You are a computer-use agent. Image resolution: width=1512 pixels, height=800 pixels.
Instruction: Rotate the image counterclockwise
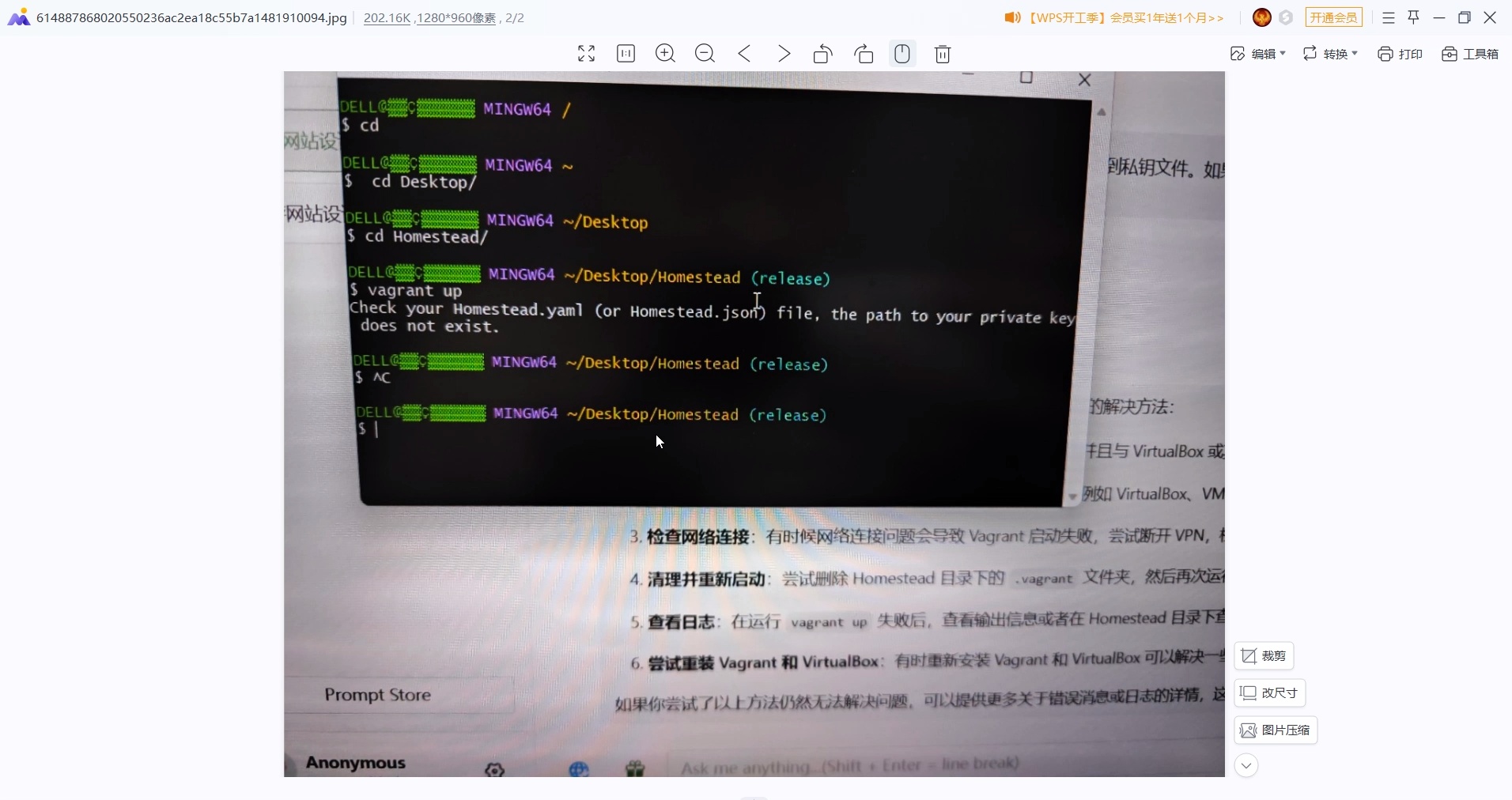coord(822,54)
